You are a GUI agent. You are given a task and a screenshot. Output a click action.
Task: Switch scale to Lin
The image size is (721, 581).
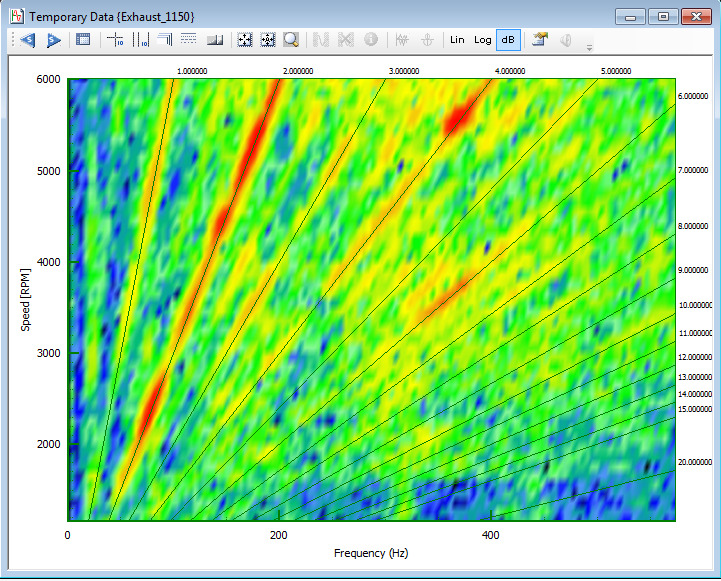point(457,40)
